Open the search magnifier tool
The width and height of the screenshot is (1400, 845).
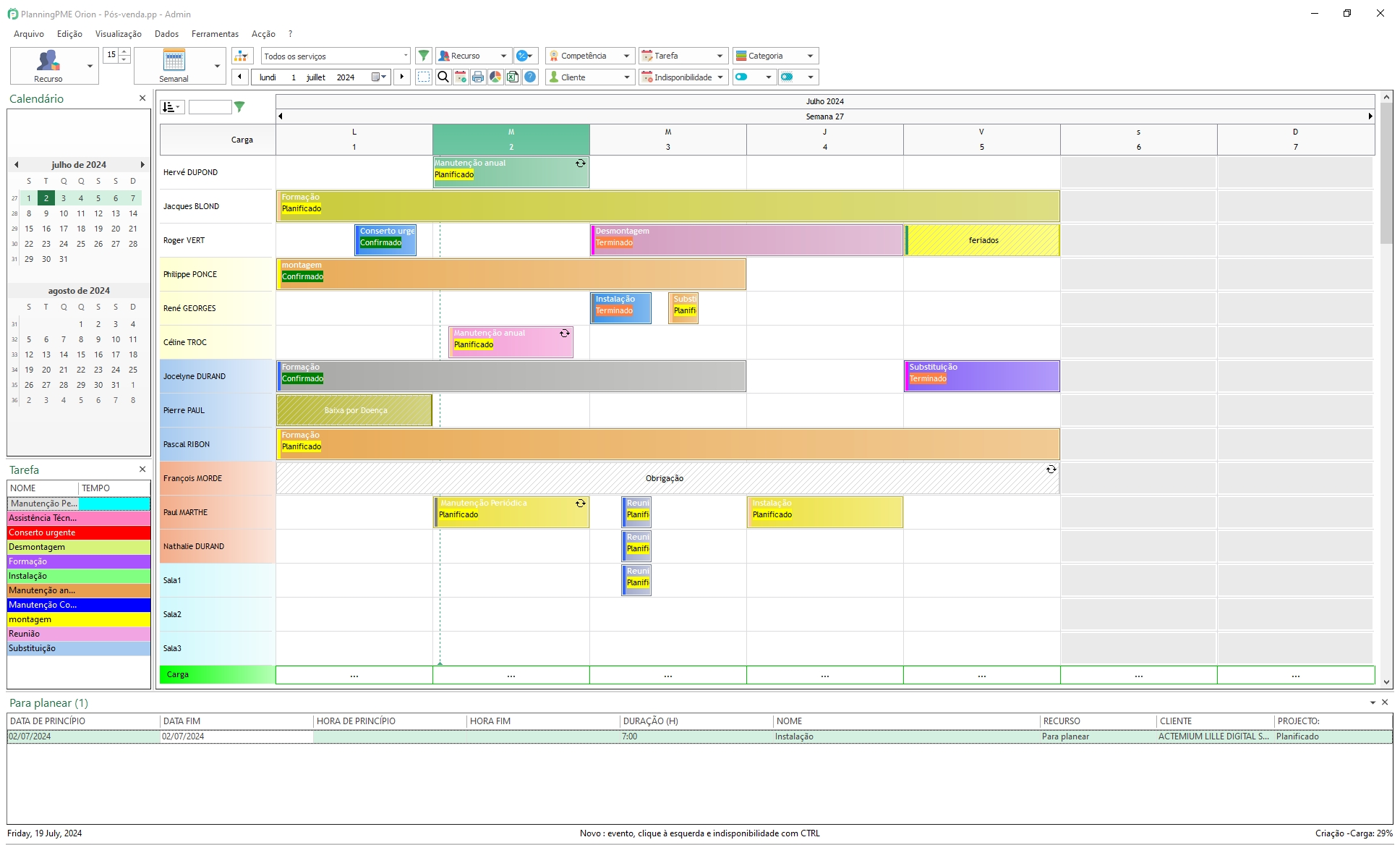pyautogui.click(x=443, y=77)
